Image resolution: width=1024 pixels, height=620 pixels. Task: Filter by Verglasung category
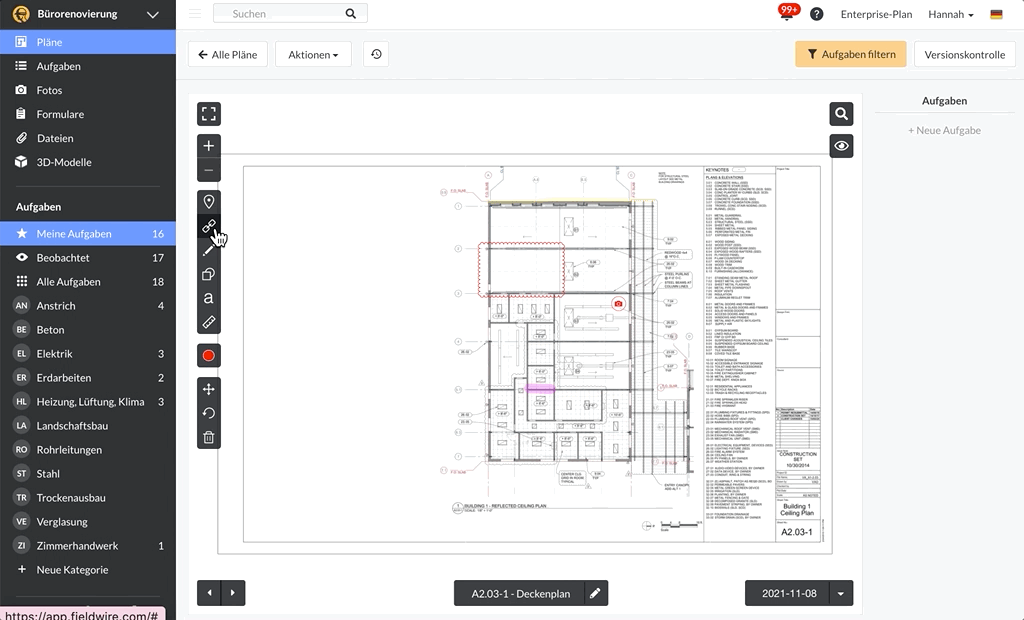(x=88, y=521)
